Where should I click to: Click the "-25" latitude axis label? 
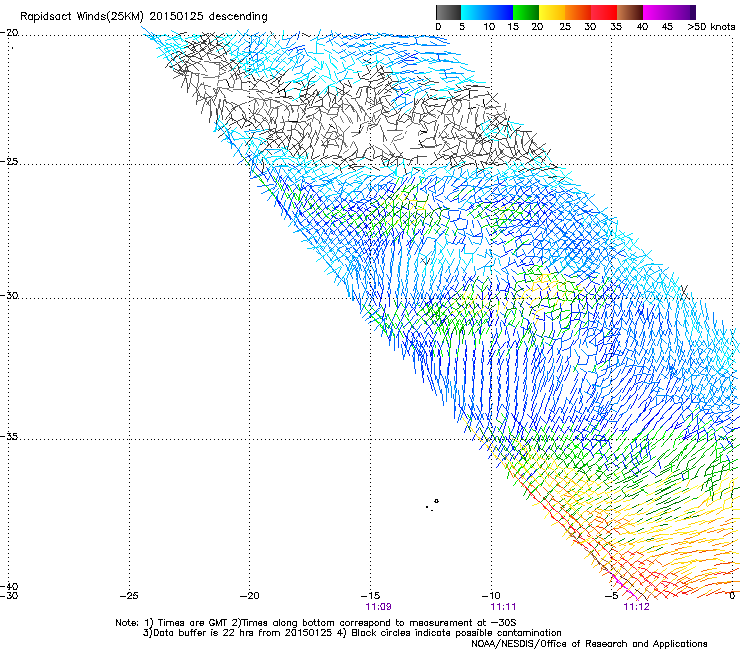(9, 161)
